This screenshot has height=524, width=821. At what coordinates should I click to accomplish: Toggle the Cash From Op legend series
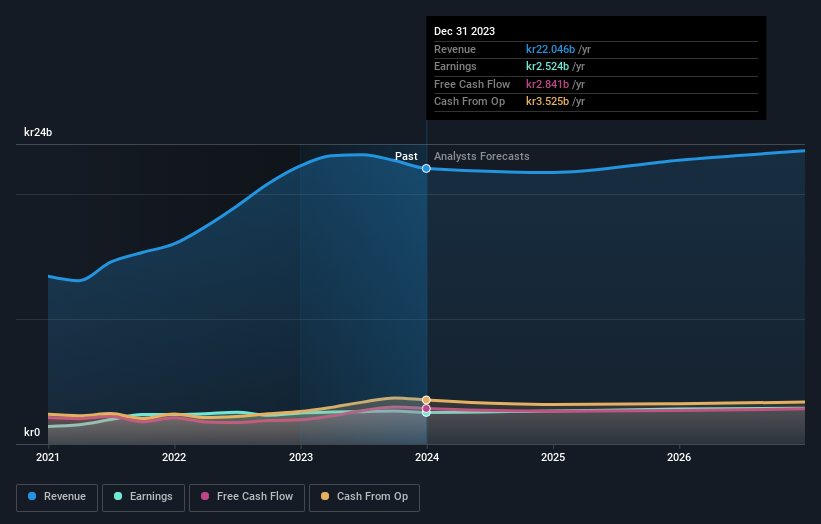point(364,497)
